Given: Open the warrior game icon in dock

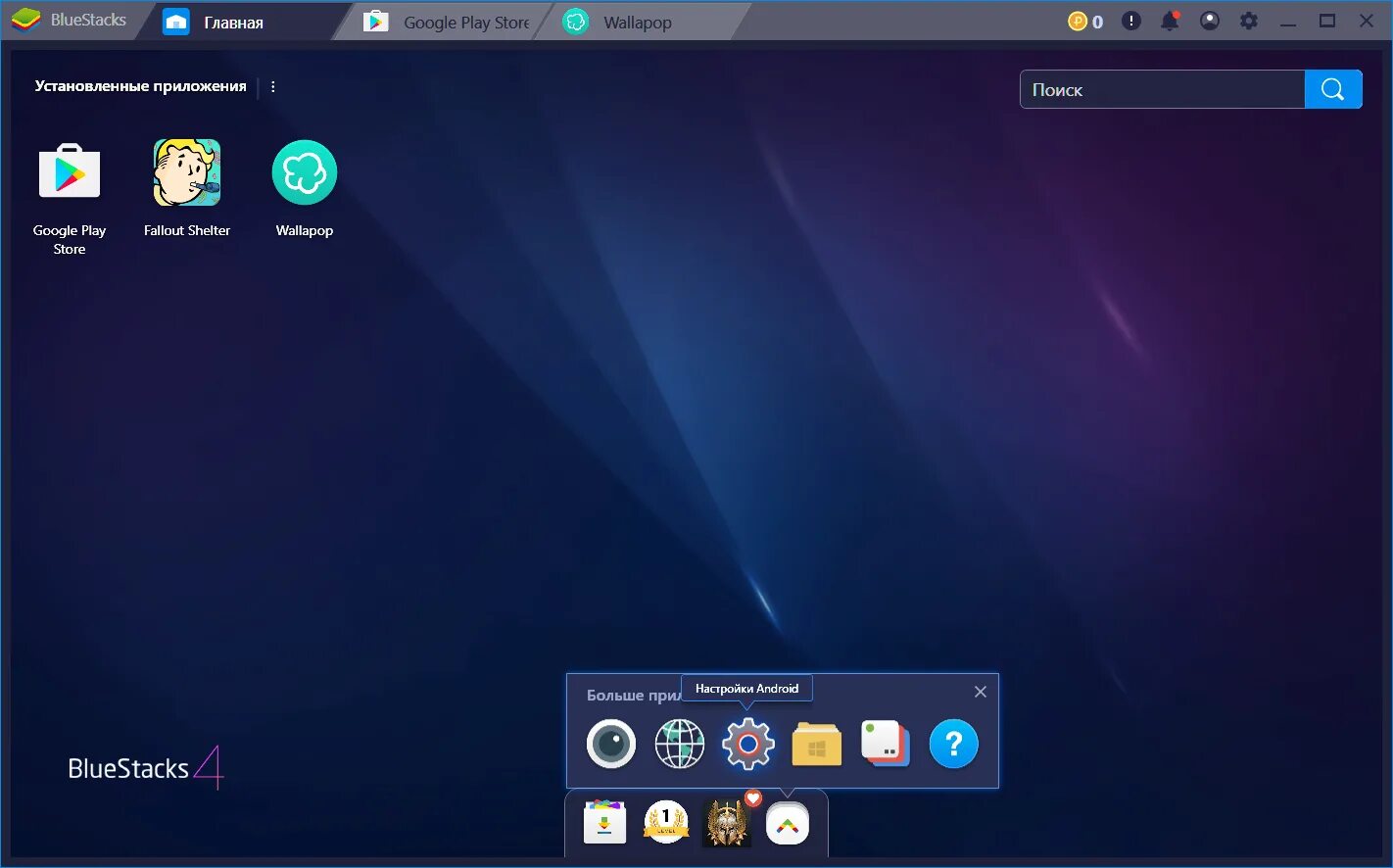Looking at the screenshot, I should [x=727, y=823].
